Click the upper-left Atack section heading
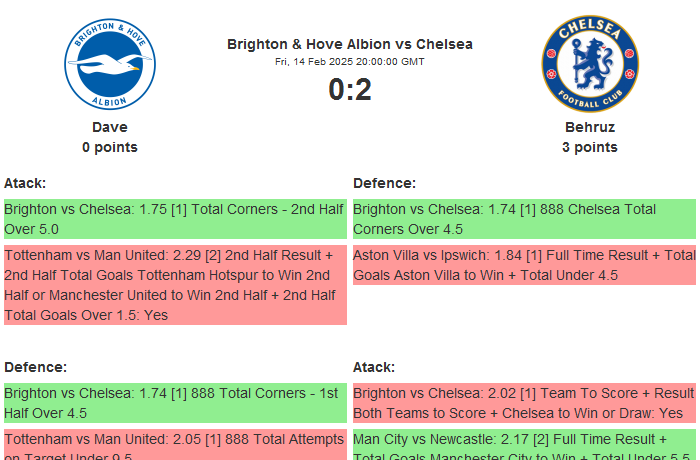The height and width of the screenshot is (460, 700). tap(25, 183)
